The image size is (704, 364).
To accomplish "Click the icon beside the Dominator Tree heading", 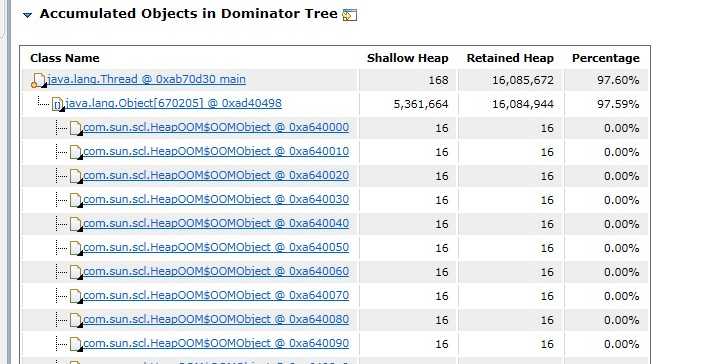I will click(x=349, y=15).
